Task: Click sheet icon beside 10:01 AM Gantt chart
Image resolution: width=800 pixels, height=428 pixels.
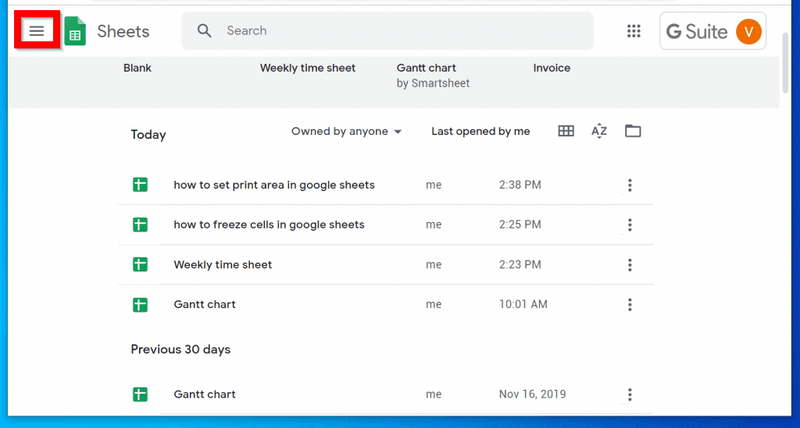Action: click(x=140, y=305)
